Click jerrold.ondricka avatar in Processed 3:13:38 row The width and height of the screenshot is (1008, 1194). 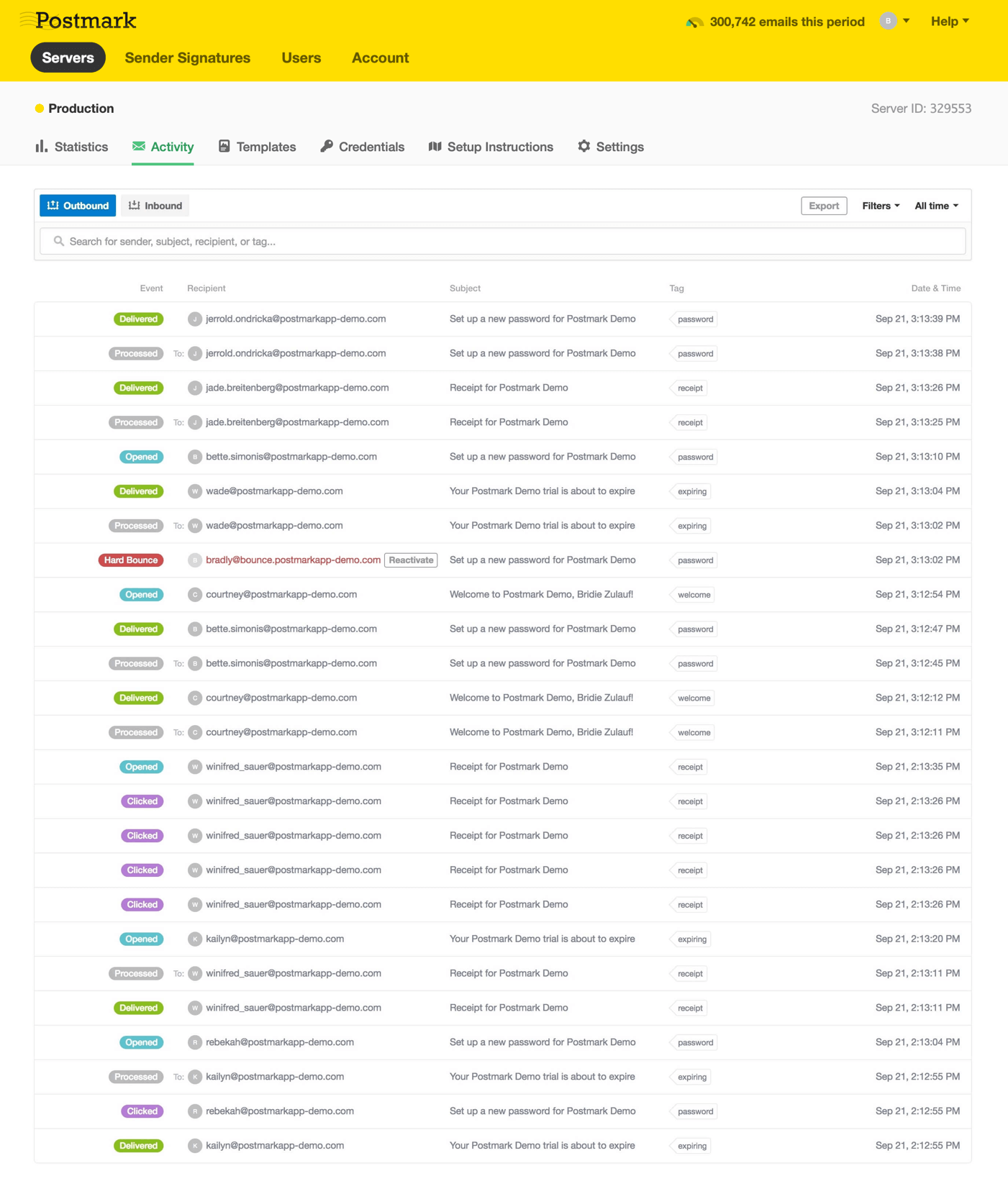tap(195, 354)
